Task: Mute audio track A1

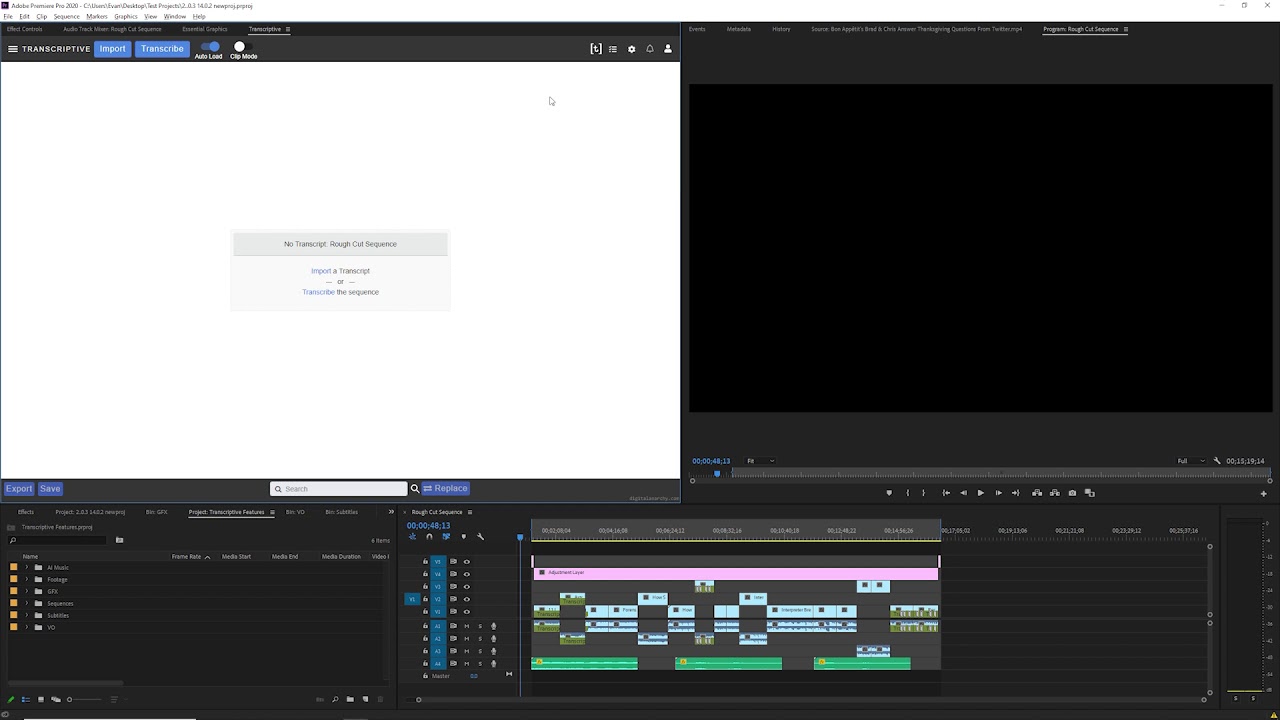Action: (466, 626)
